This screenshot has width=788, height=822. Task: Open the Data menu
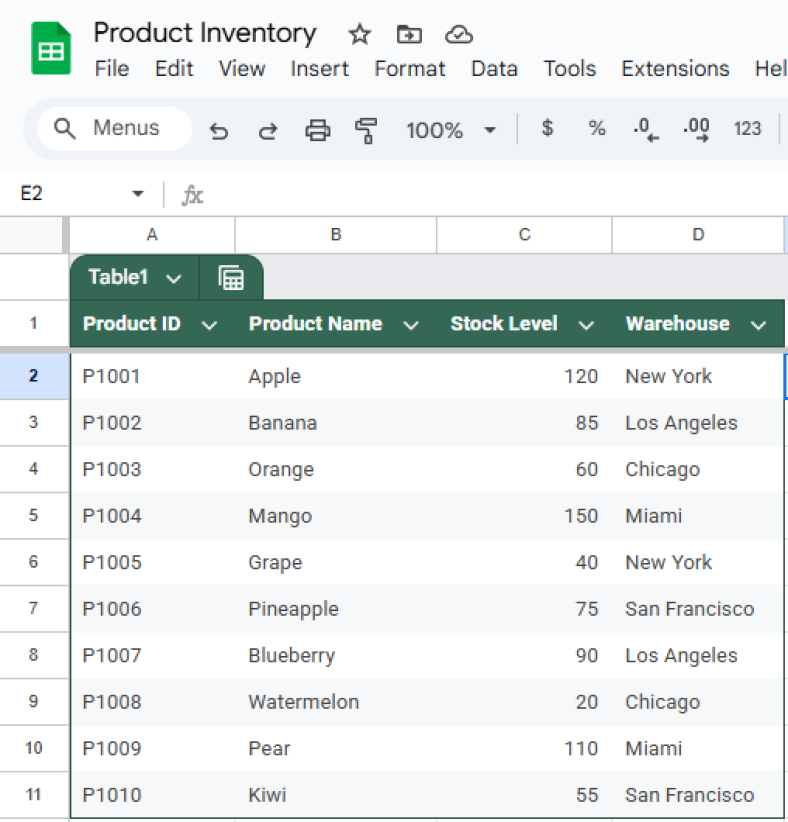point(494,69)
